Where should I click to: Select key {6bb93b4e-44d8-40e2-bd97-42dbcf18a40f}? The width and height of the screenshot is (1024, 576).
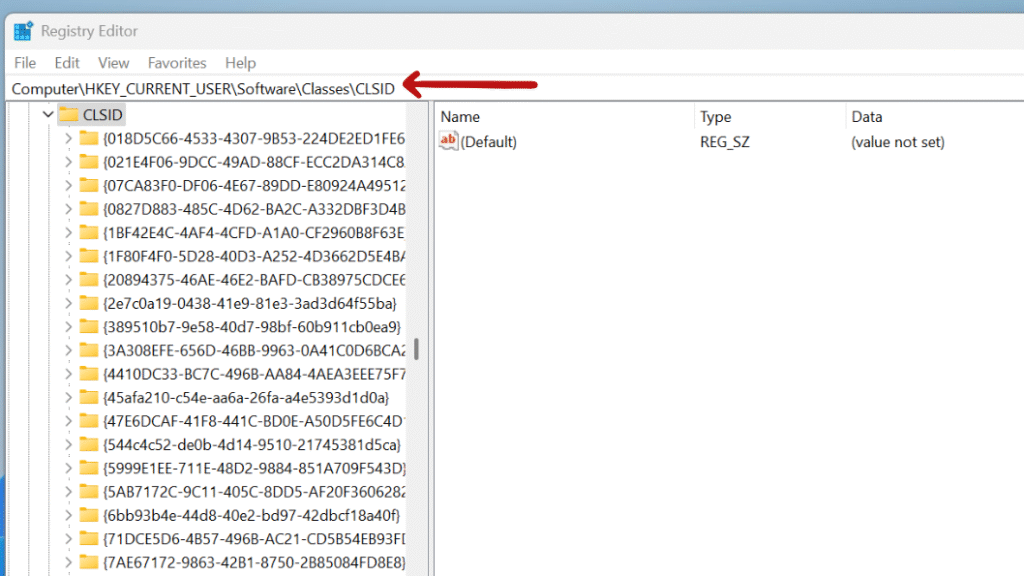coord(251,515)
